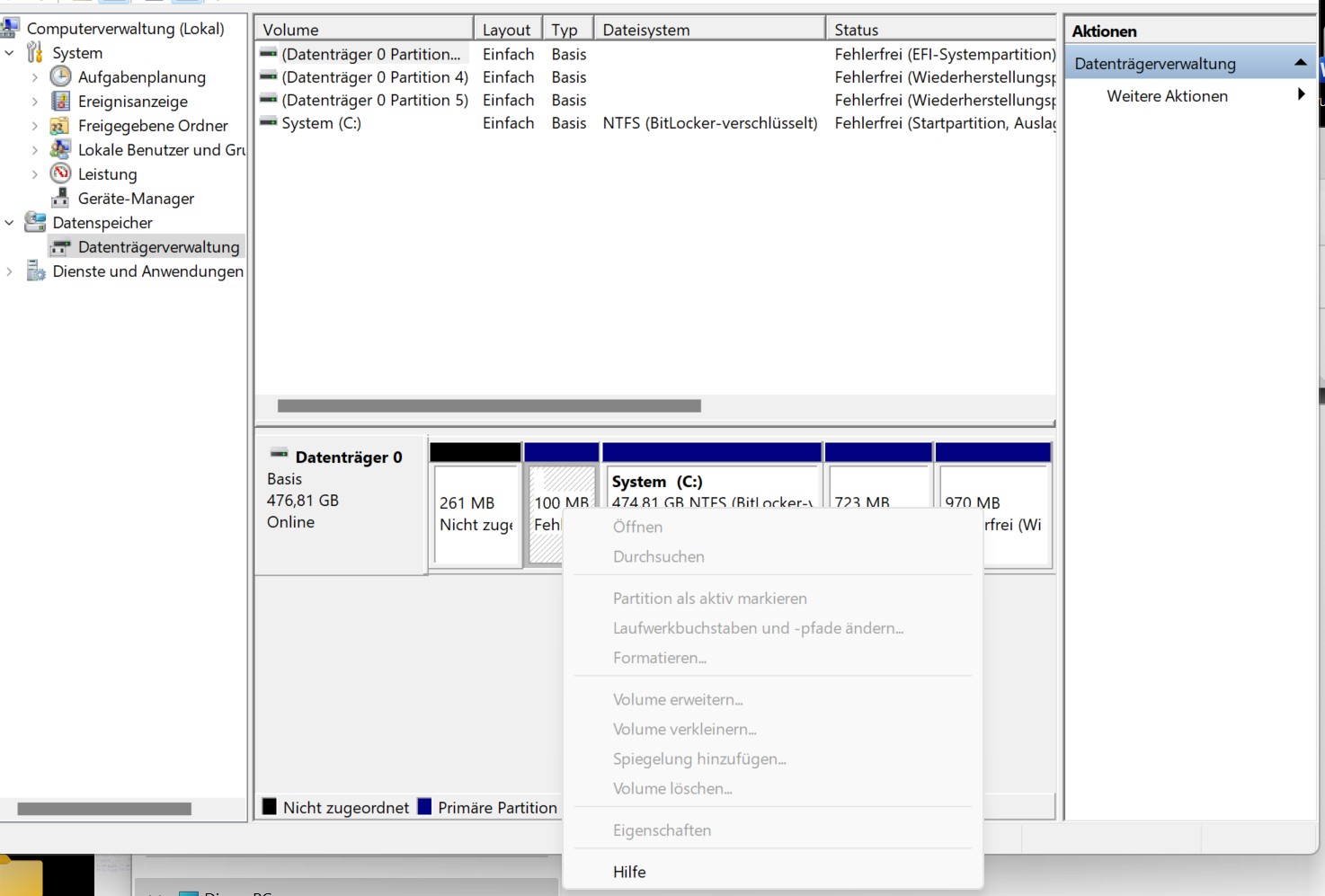This screenshot has height=896, width=1325.
Task: Click the volume list horizontal scrollbar
Action: point(489,406)
